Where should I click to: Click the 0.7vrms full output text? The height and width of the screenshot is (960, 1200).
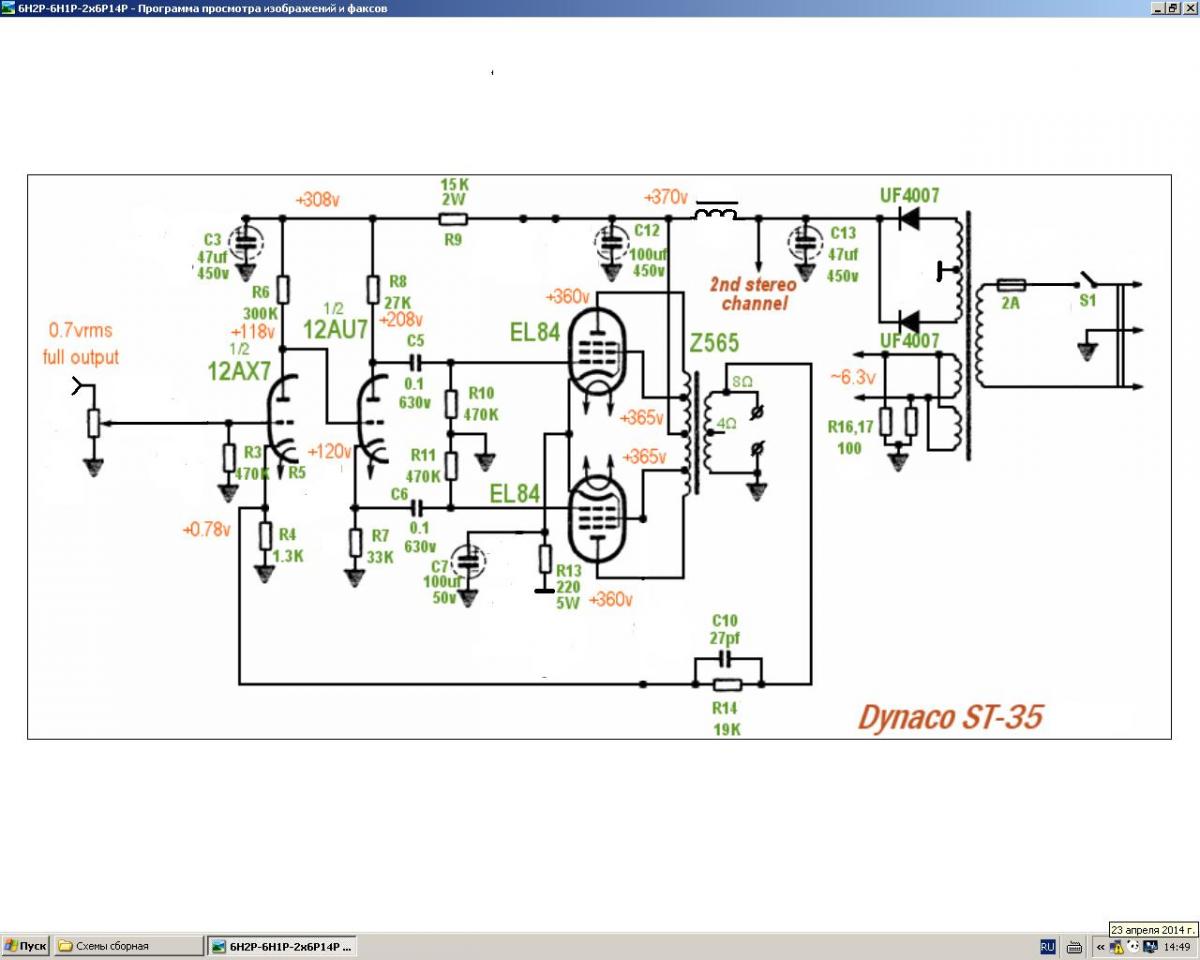tap(81, 343)
